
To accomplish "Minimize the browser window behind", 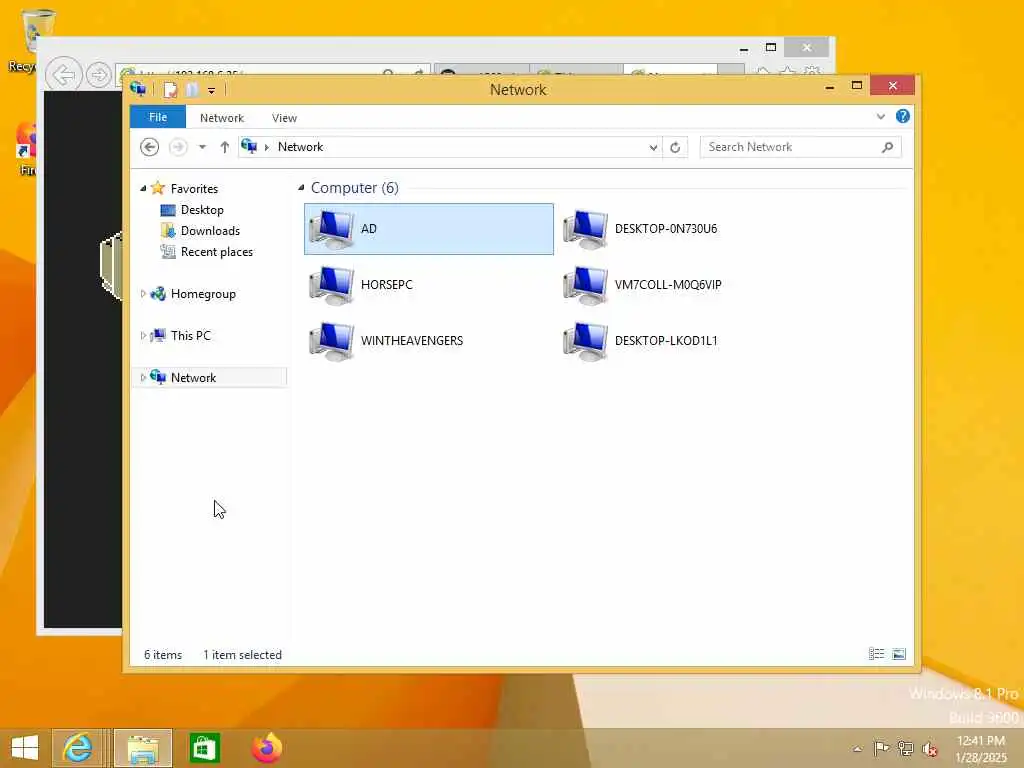I will 744,48.
